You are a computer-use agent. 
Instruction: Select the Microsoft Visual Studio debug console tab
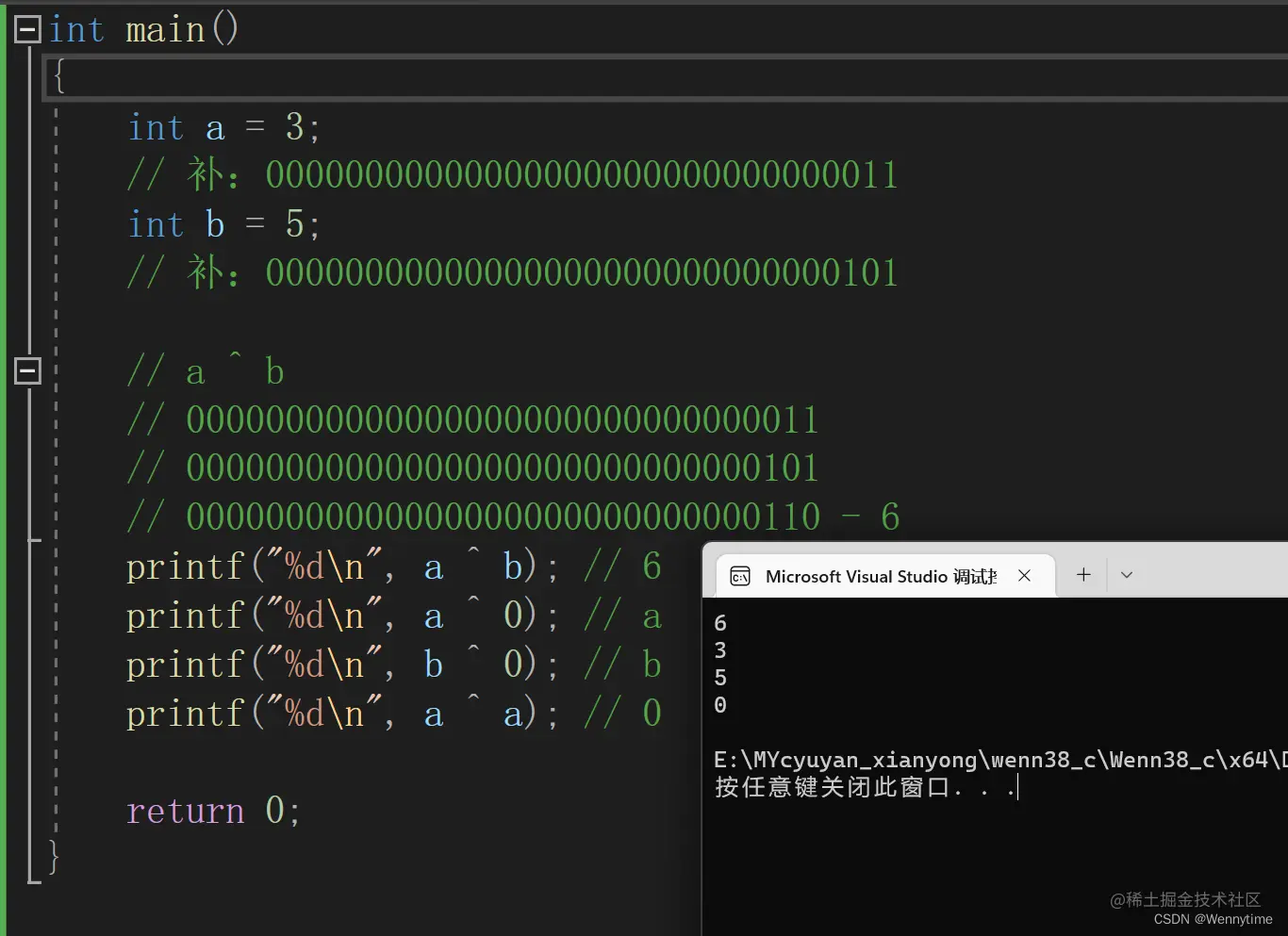[885, 576]
